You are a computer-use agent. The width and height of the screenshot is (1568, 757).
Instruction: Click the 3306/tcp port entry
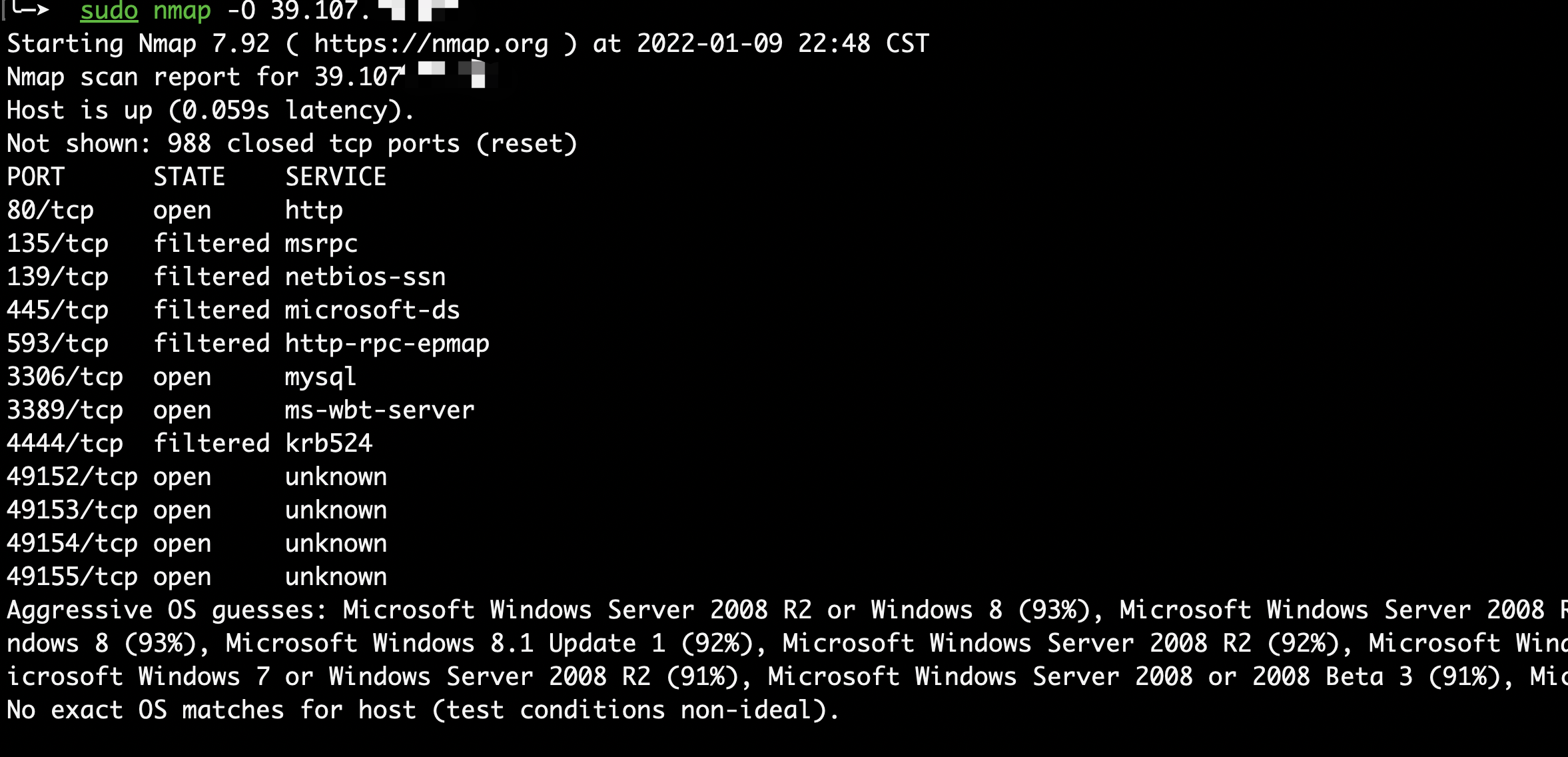point(65,377)
